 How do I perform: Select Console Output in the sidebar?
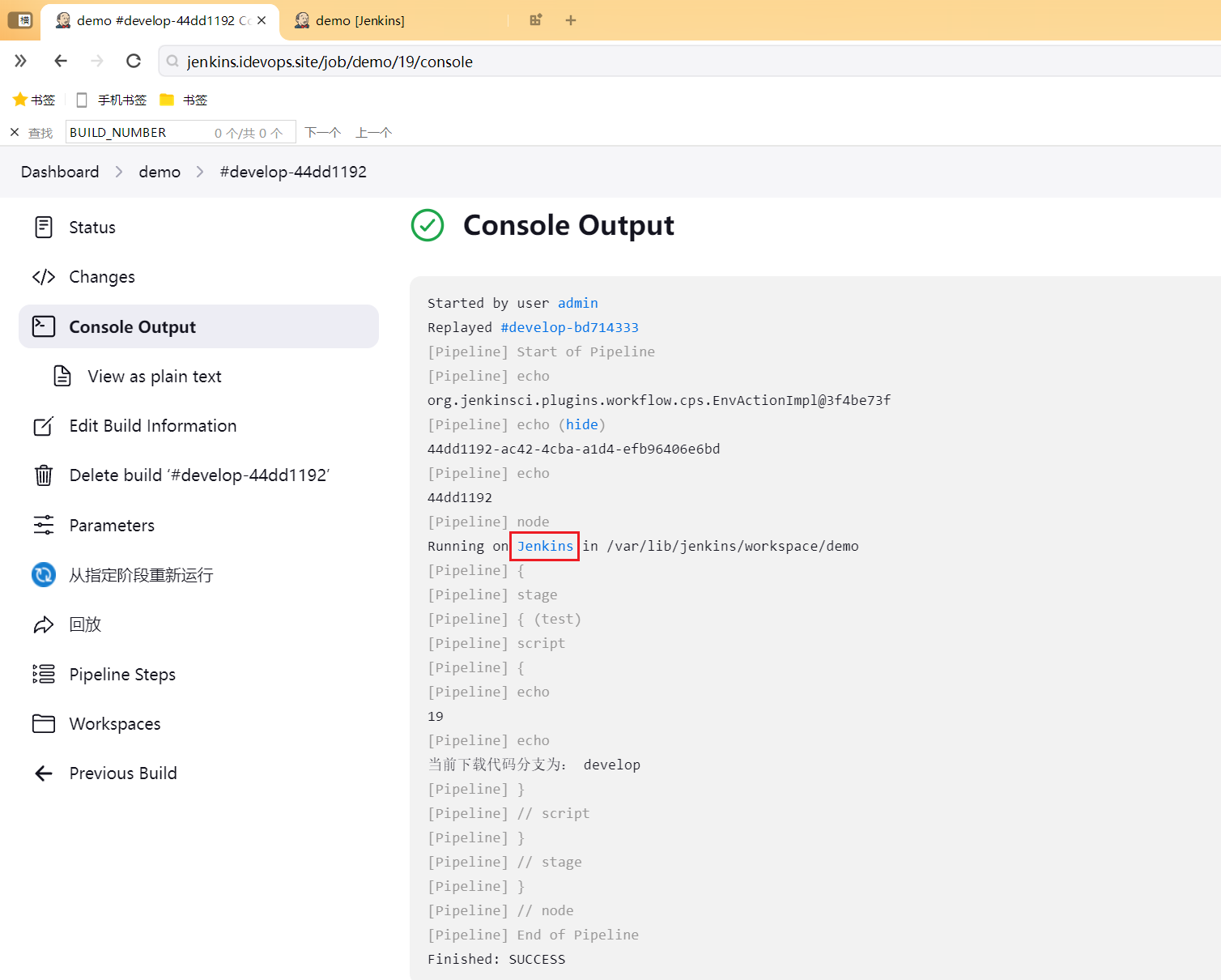click(x=198, y=326)
